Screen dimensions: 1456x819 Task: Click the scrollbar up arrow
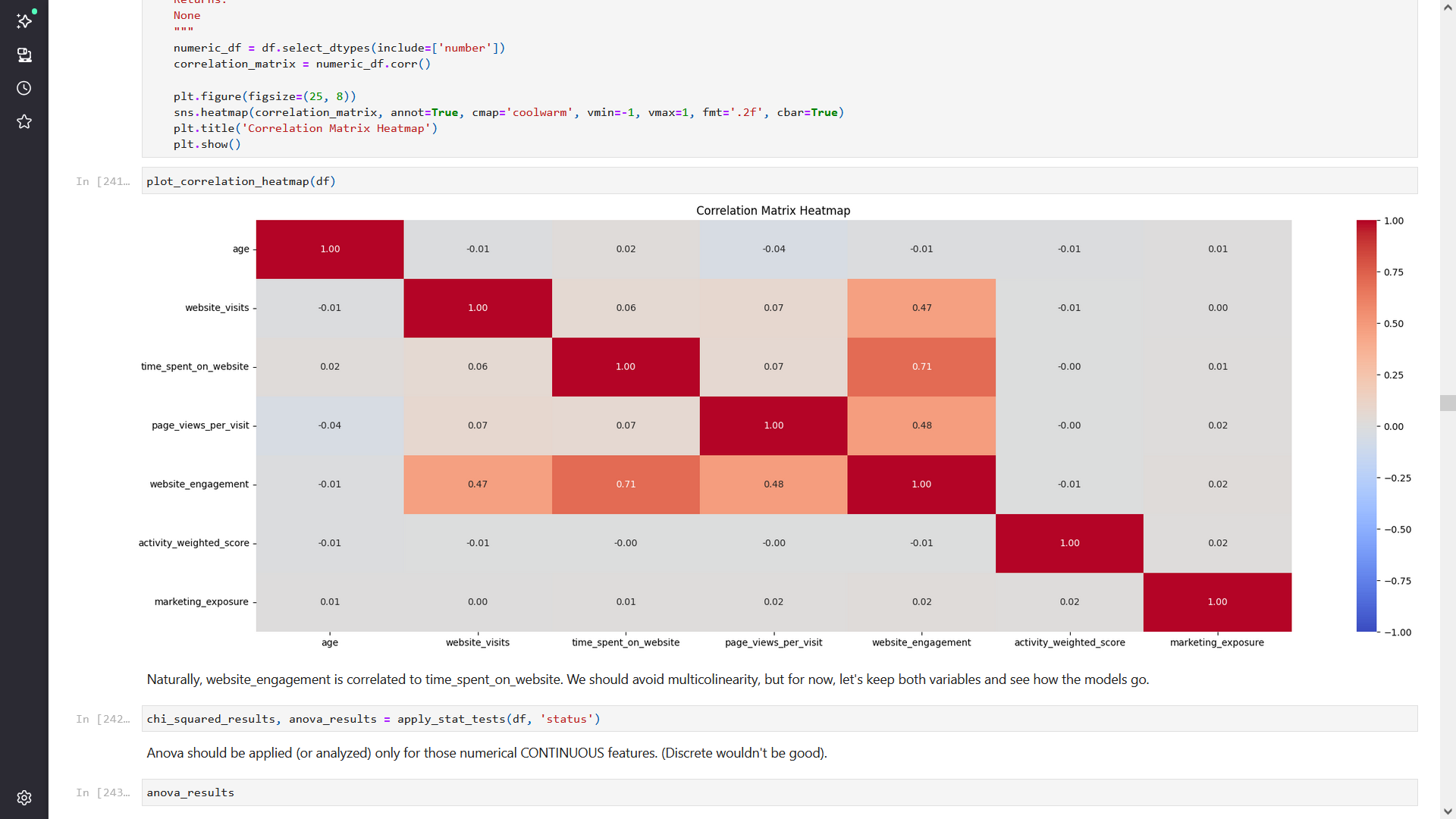coord(1448,8)
